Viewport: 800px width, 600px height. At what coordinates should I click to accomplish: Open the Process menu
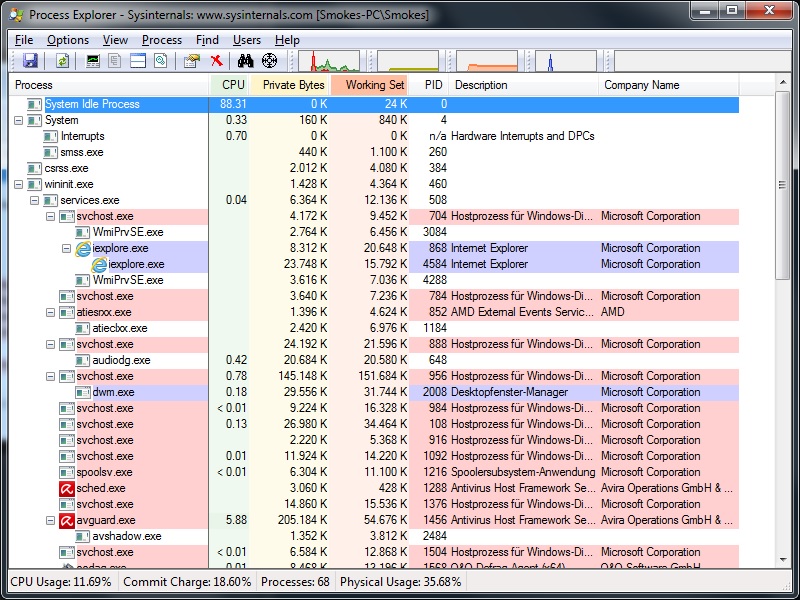pos(162,40)
